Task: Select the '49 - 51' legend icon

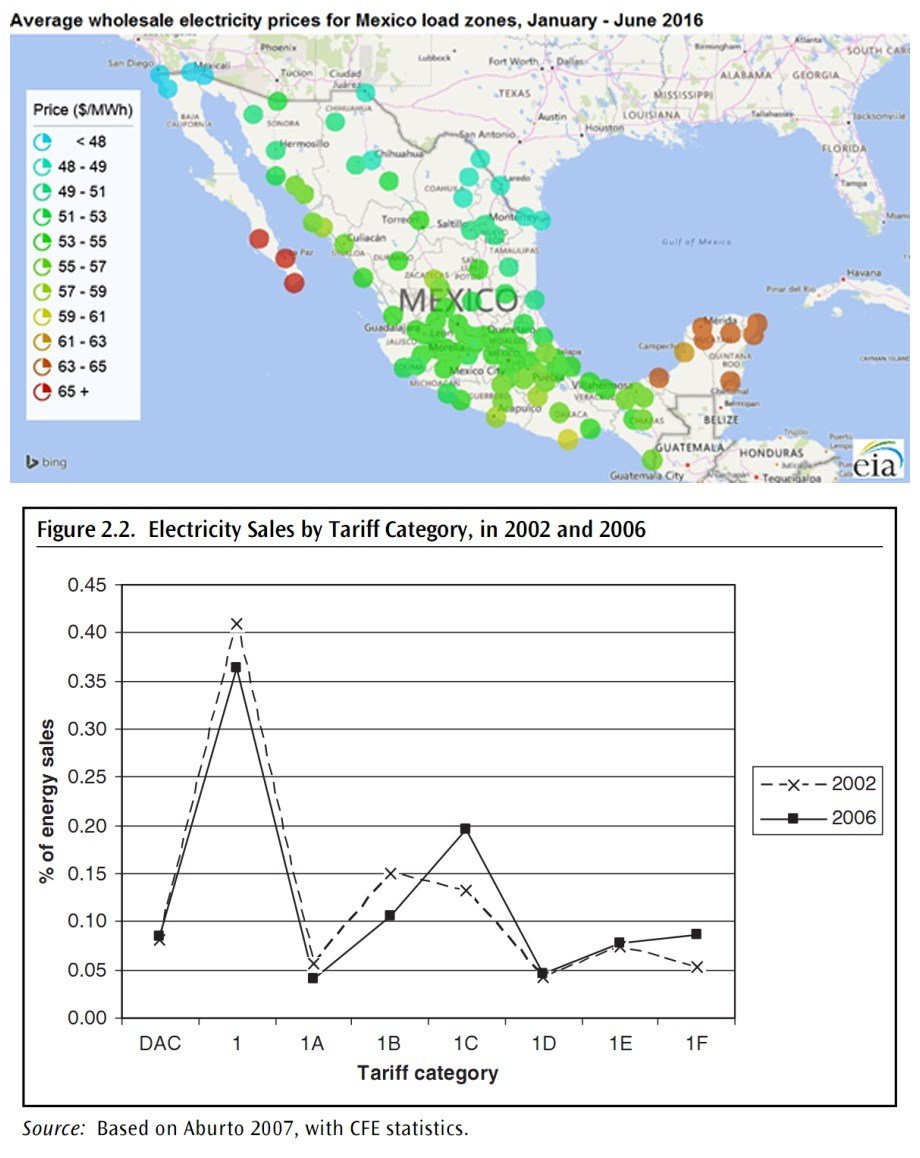Action: 42,191
